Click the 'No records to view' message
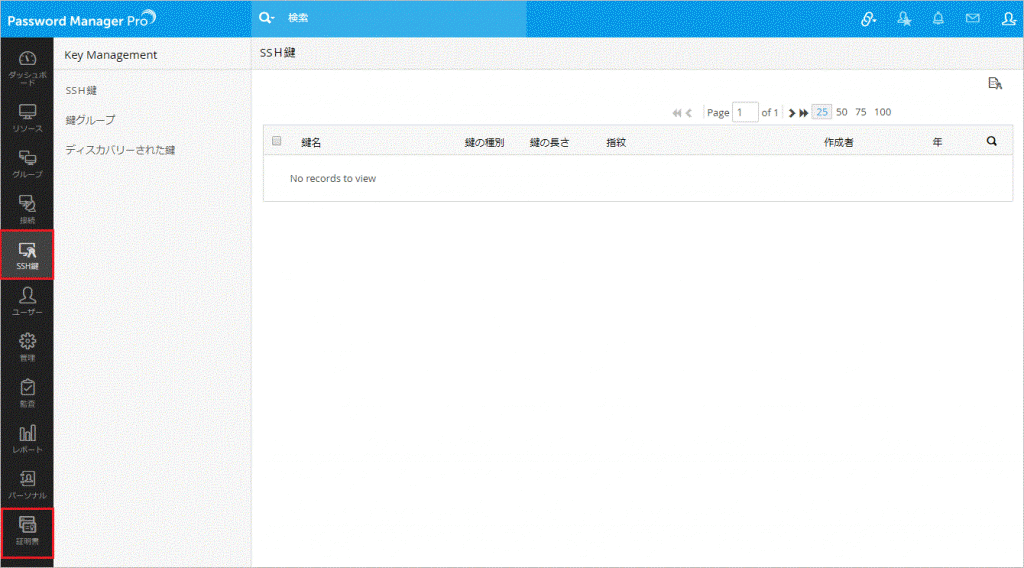The height and width of the screenshot is (568, 1024). [333, 178]
